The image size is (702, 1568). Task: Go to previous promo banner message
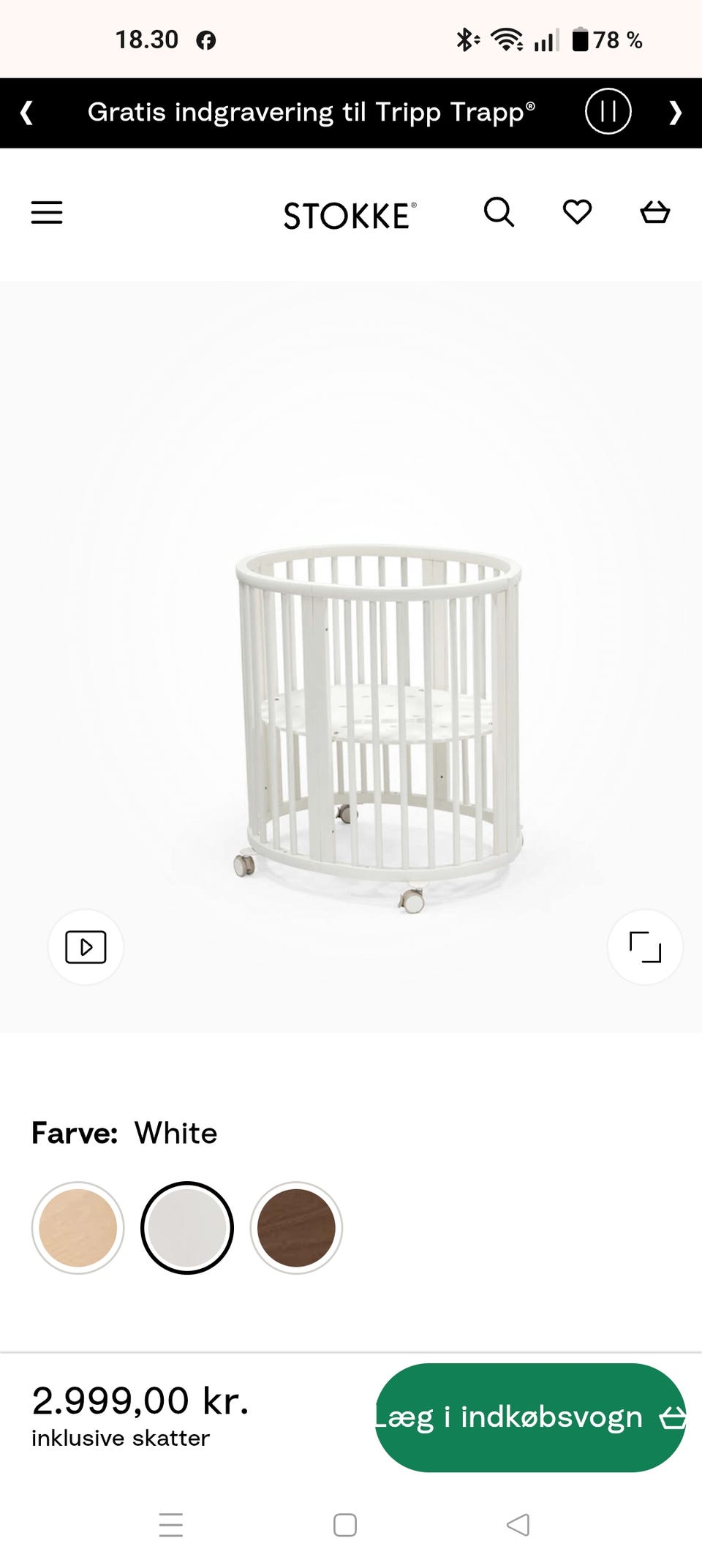[x=26, y=113]
